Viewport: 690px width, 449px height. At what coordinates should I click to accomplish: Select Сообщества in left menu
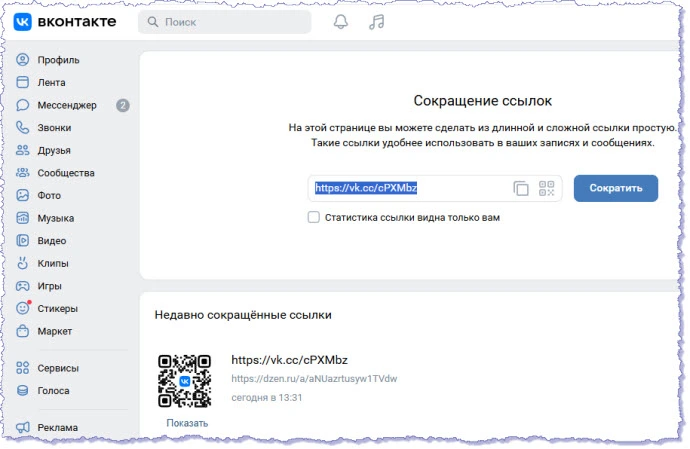pos(66,173)
